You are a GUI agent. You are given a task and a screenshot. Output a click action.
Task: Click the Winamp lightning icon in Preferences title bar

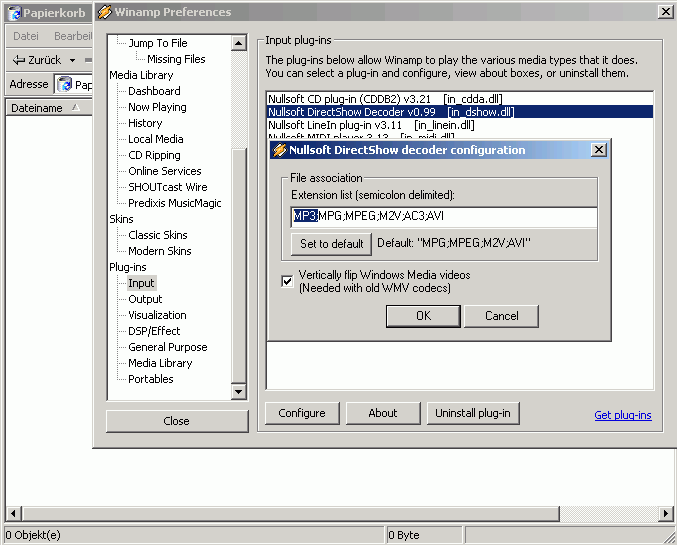104,12
